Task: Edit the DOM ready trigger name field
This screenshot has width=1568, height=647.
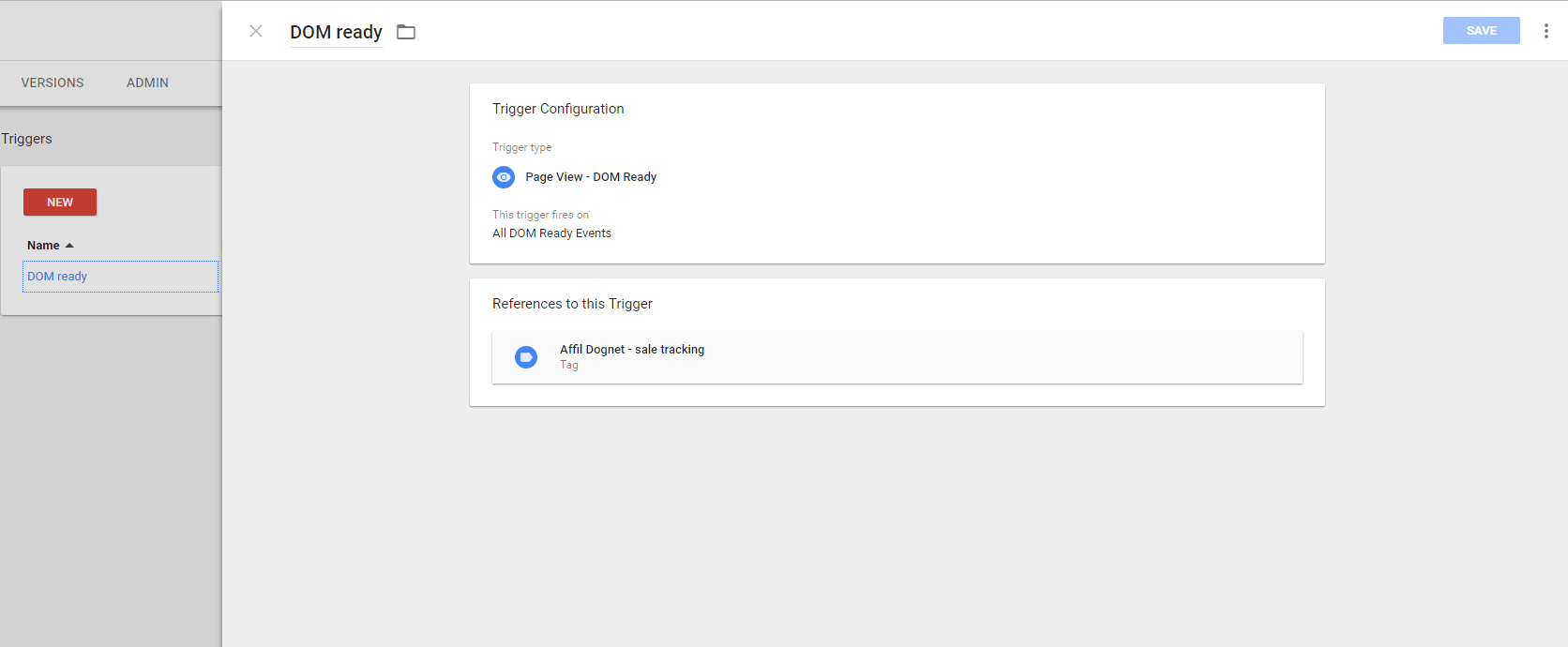Action: coord(336,32)
